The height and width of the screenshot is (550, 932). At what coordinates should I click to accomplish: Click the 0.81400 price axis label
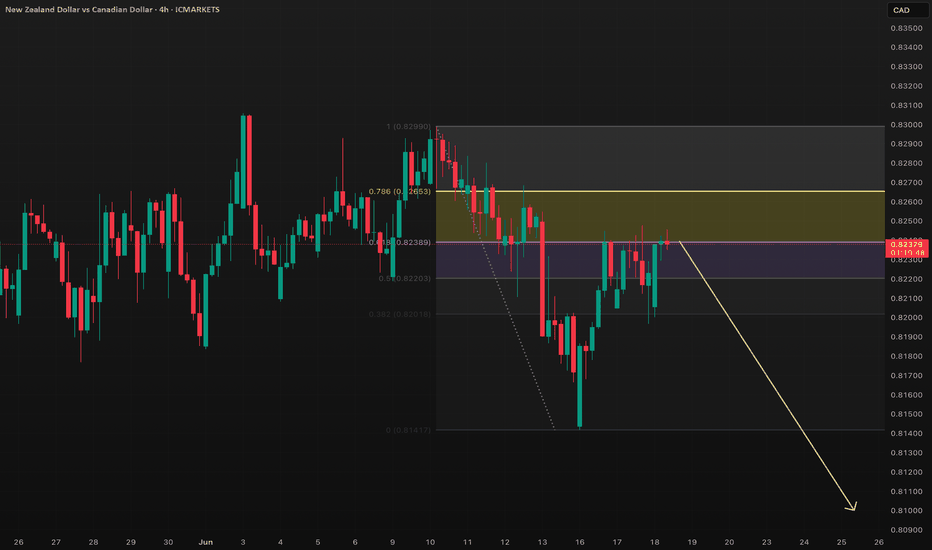coord(906,433)
